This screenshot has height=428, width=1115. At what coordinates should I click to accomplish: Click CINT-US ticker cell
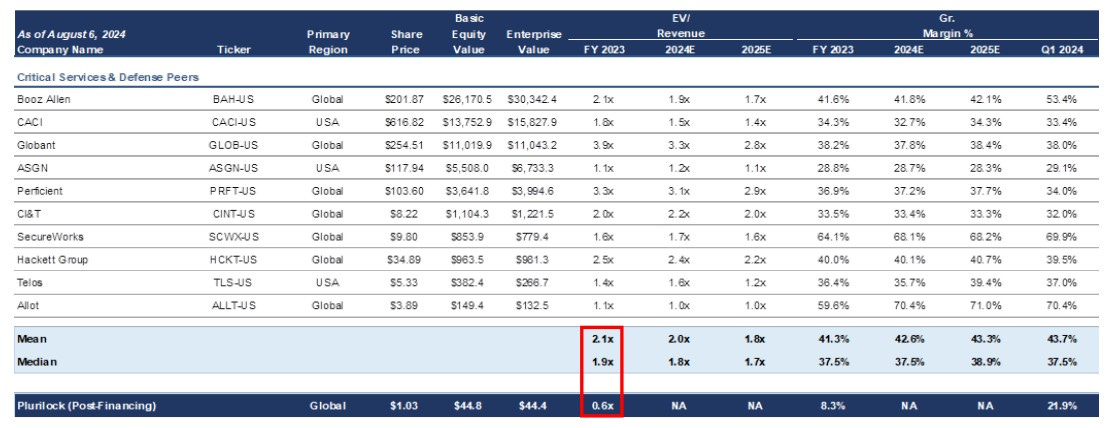coord(233,214)
